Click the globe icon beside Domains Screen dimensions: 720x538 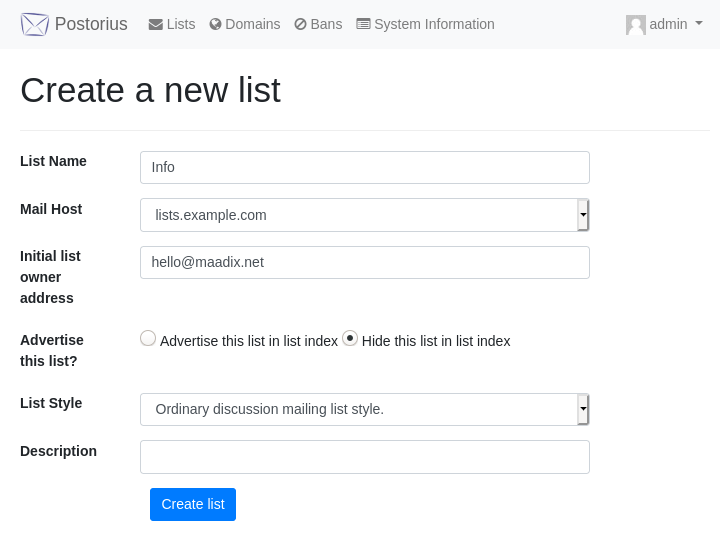(x=215, y=24)
